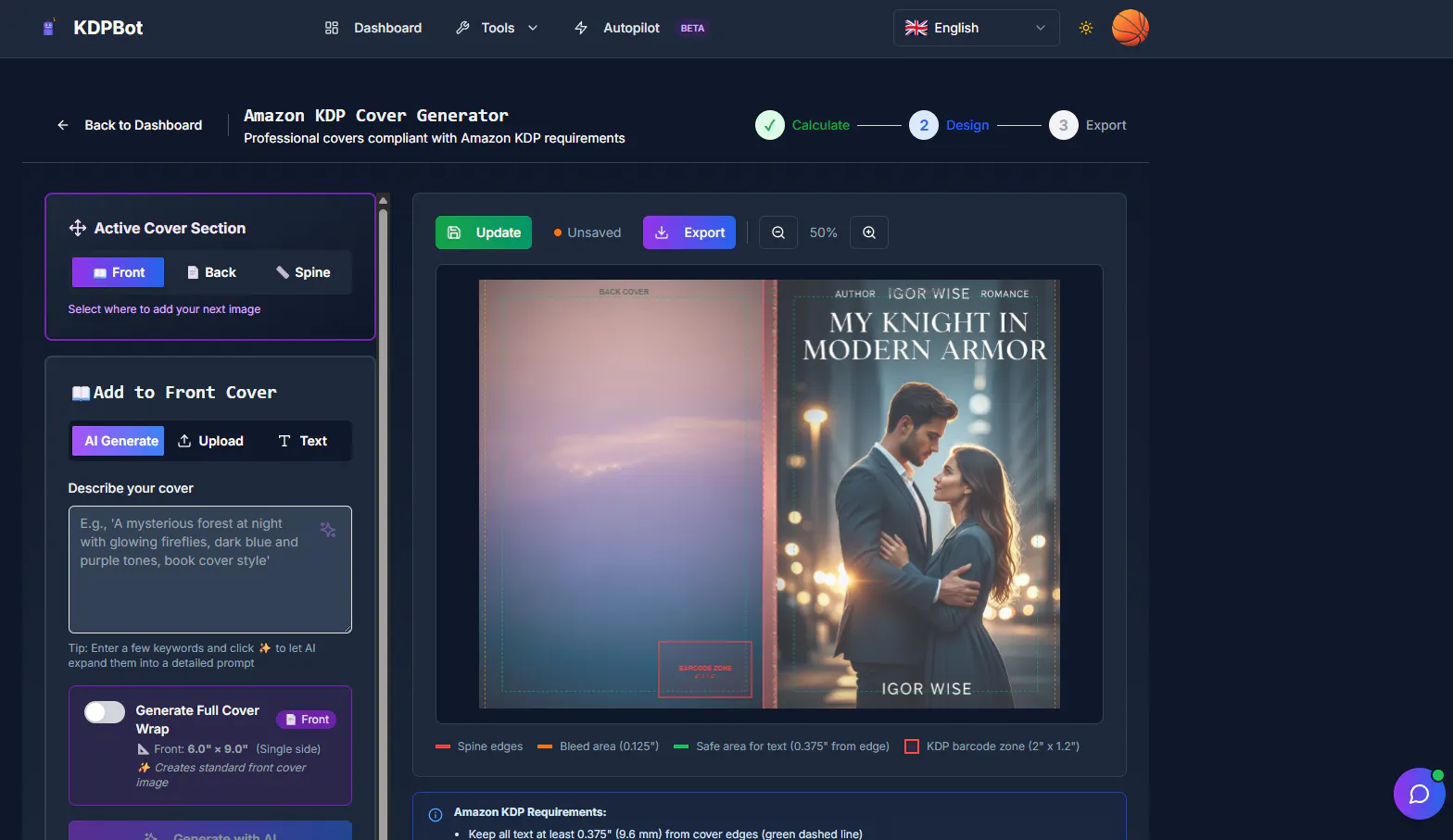The width and height of the screenshot is (1453, 840).
Task: Switch to AI Generate tab
Action: click(118, 441)
